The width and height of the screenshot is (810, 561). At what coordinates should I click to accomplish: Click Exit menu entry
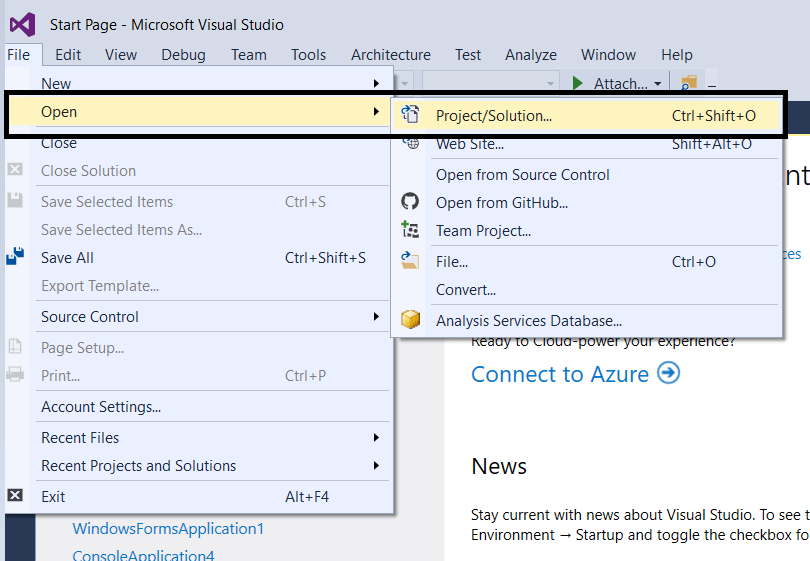click(212, 496)
